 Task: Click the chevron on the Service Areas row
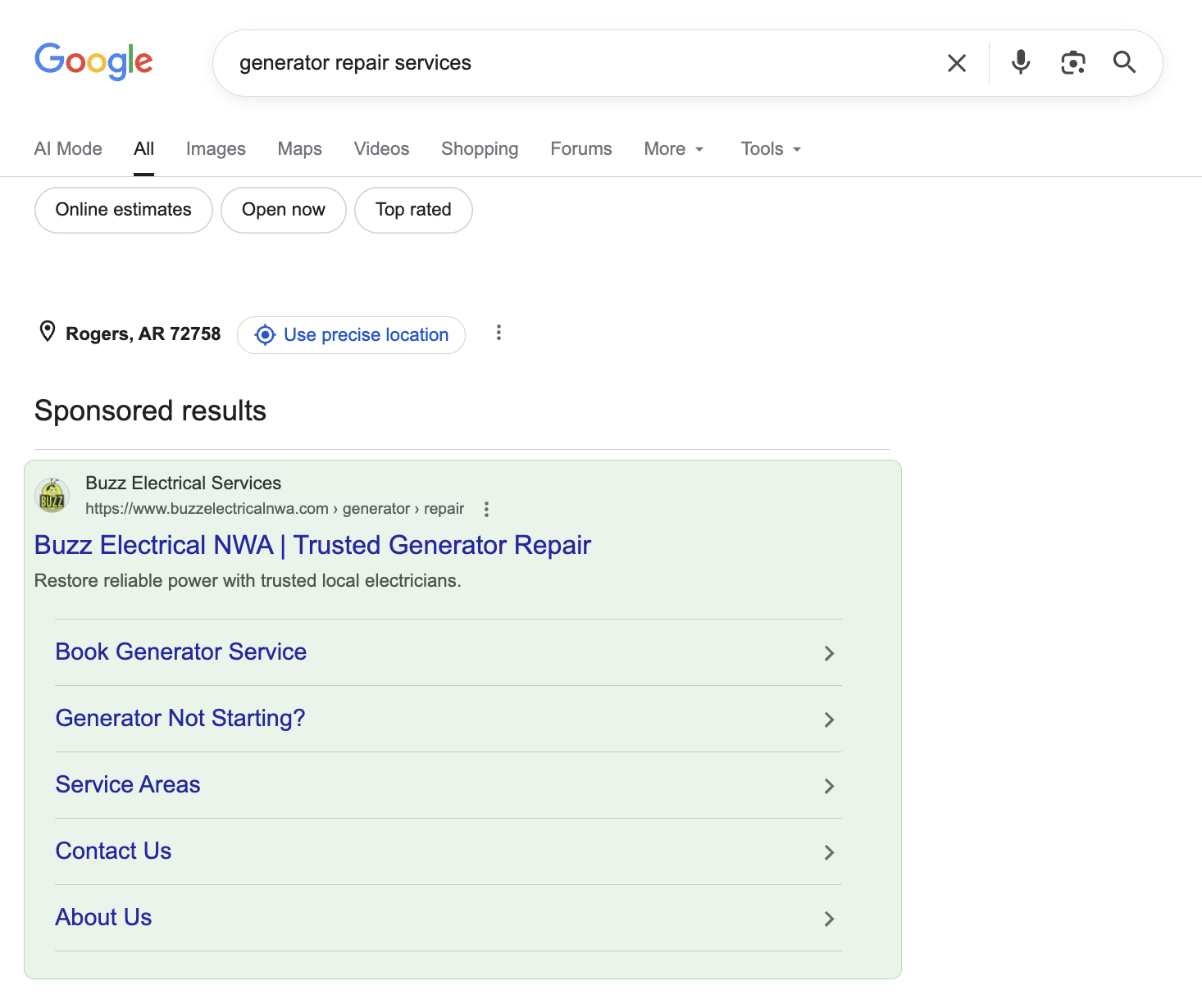pyautogui.click(x=829, y=786)
